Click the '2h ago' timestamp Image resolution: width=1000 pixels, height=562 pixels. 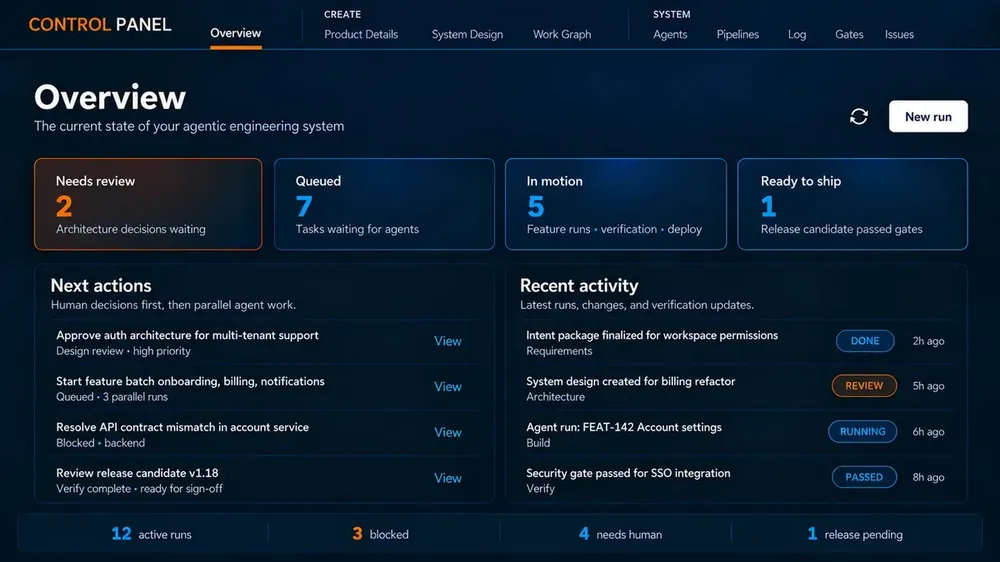tap(928, 341)
